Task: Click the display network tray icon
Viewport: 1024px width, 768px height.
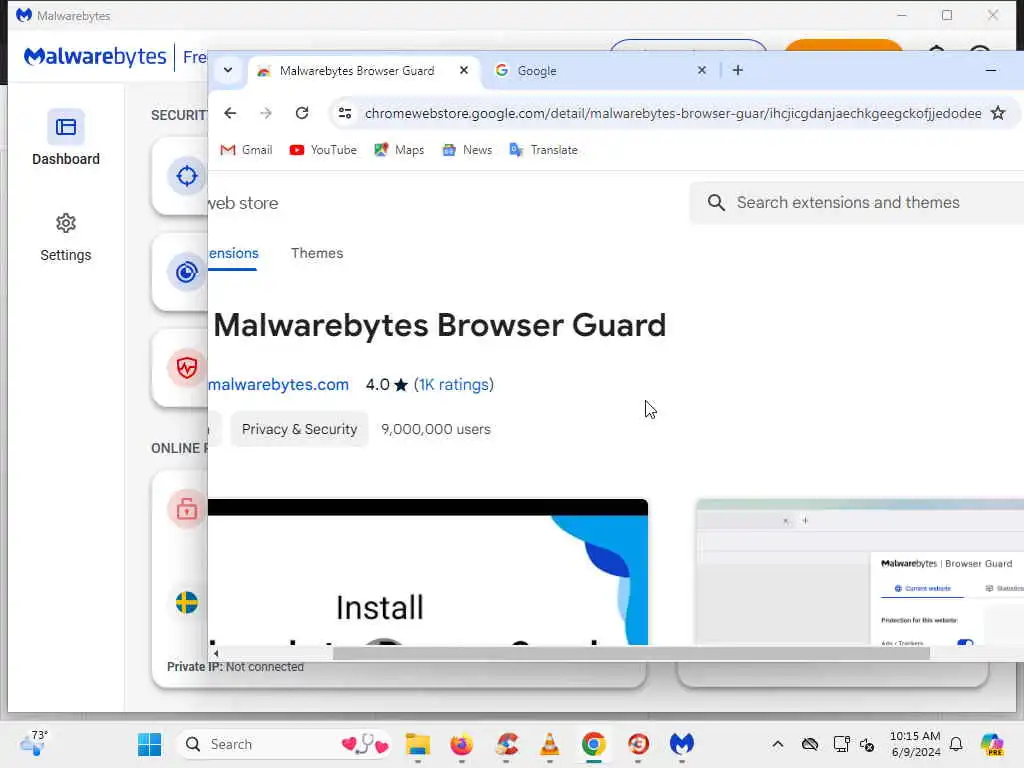Action: point(841,744)
